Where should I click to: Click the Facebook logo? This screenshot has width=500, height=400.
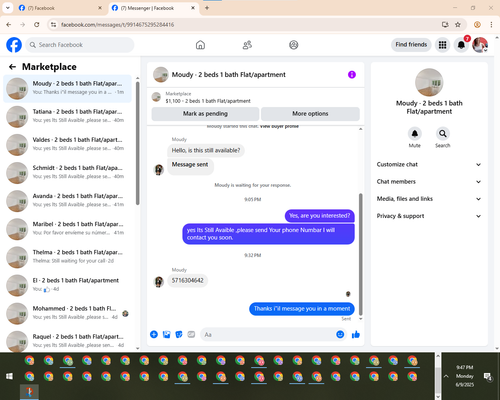point(14,45)
